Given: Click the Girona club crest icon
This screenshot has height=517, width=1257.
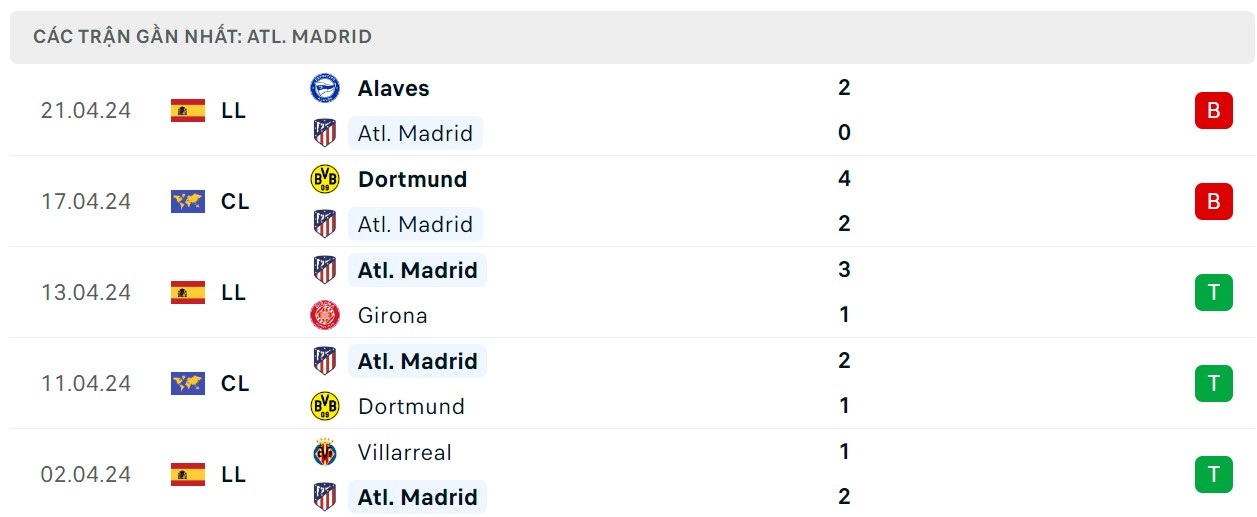Looking at the screenshot, I should point(325,315).
